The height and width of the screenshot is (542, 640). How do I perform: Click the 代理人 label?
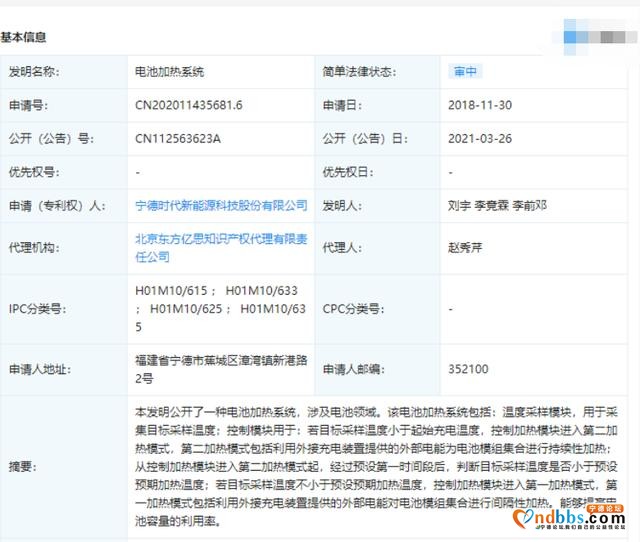342,248
